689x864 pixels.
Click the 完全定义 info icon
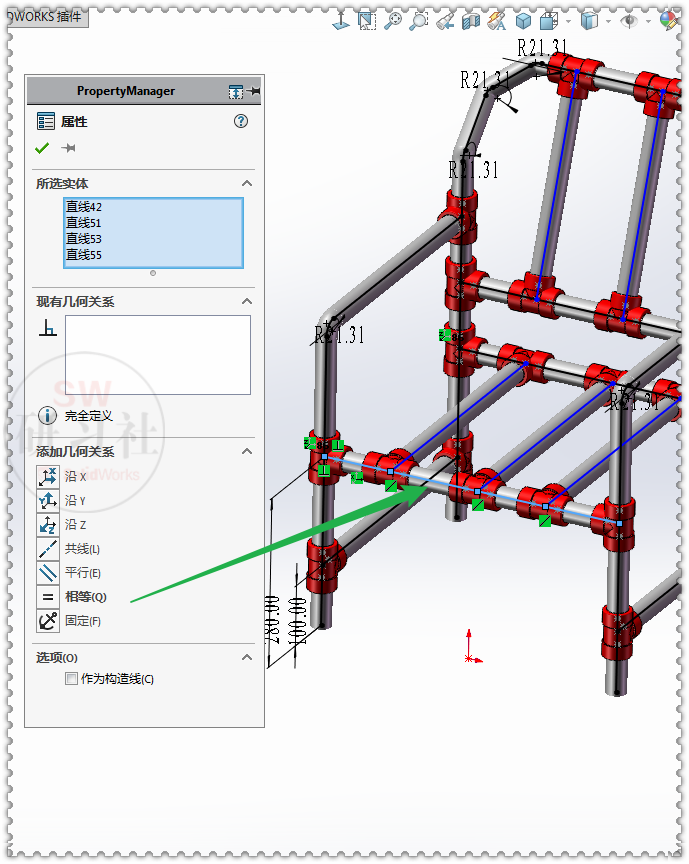pos(47,415)
